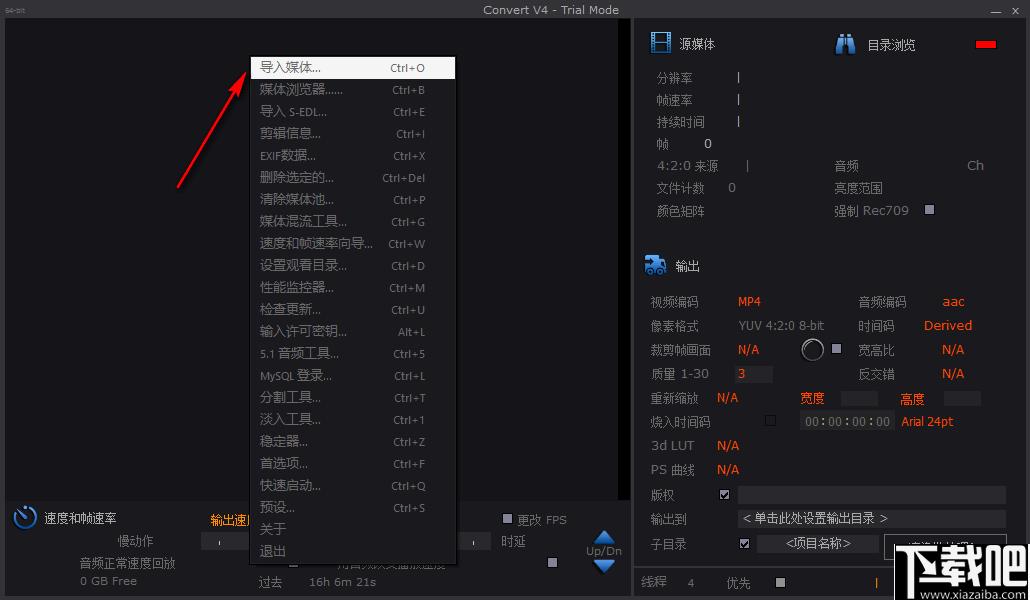The image size is (1030, 600).
Task: Select 关于 menu item
Action: (x=353, y=529)
